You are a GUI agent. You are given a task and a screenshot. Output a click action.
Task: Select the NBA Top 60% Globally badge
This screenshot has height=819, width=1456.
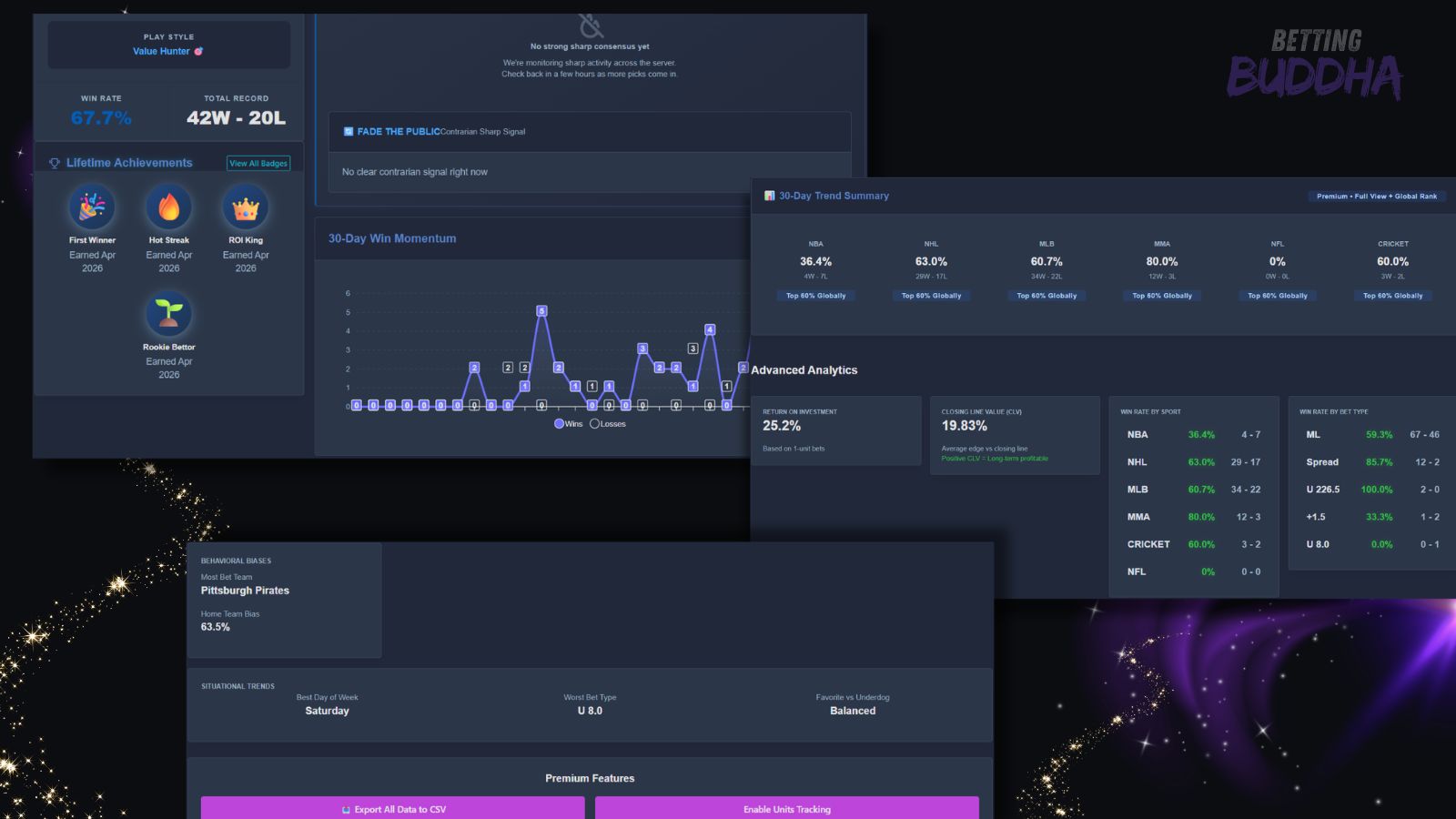click(816, 296)
